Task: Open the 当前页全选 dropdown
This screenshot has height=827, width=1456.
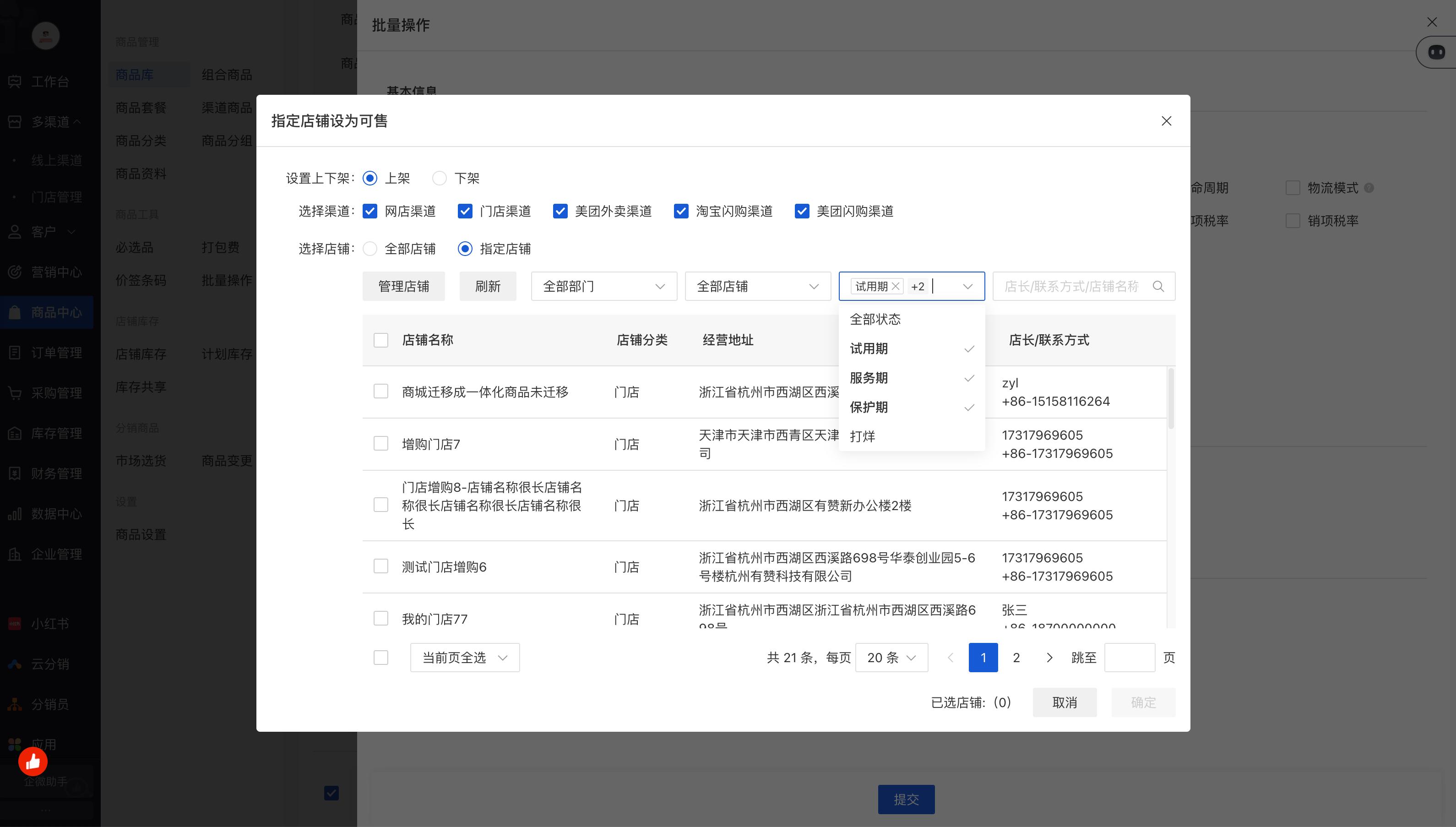Action: (x=465, y=658)
